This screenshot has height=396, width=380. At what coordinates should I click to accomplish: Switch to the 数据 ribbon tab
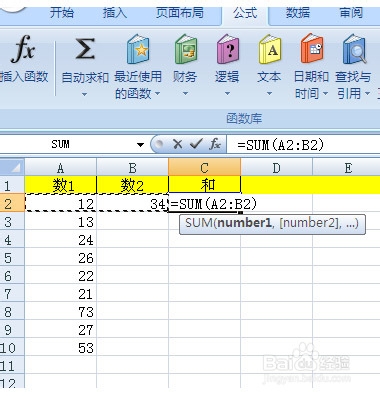pyautogui.click(x=298, y=13)
